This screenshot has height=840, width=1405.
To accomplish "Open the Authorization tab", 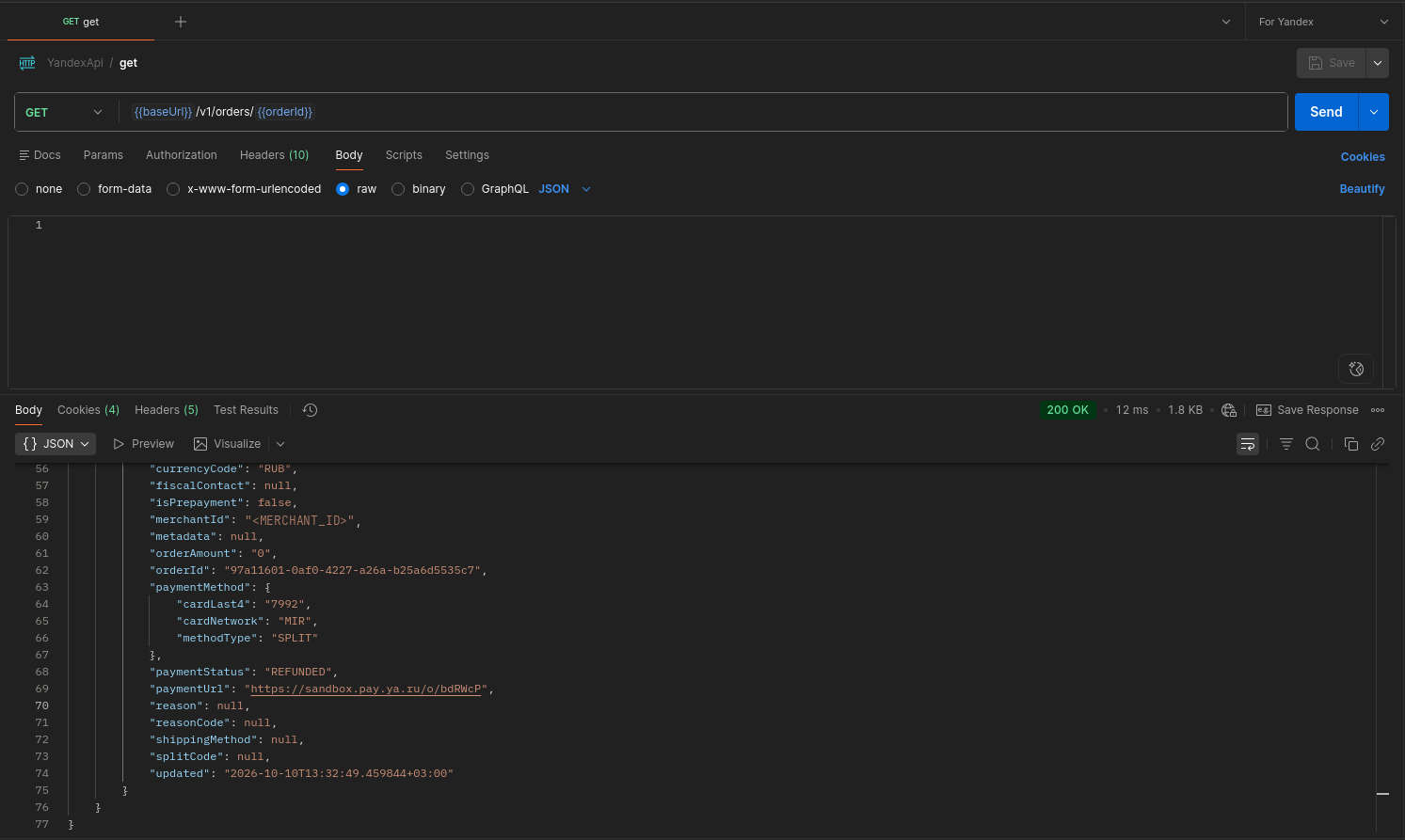I will pyautogui.click(x=182, y=155).
